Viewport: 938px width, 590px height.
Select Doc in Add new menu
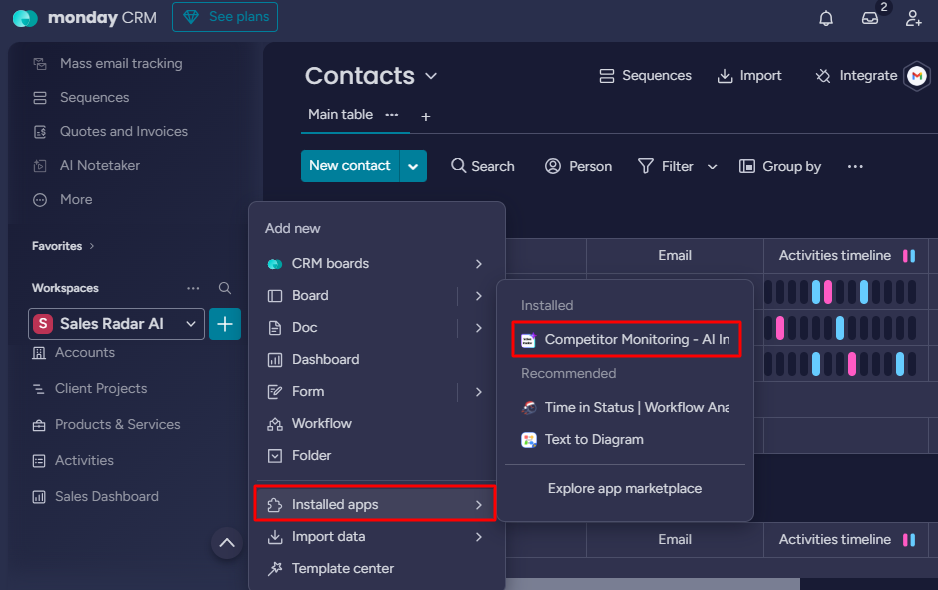(304, 328)
